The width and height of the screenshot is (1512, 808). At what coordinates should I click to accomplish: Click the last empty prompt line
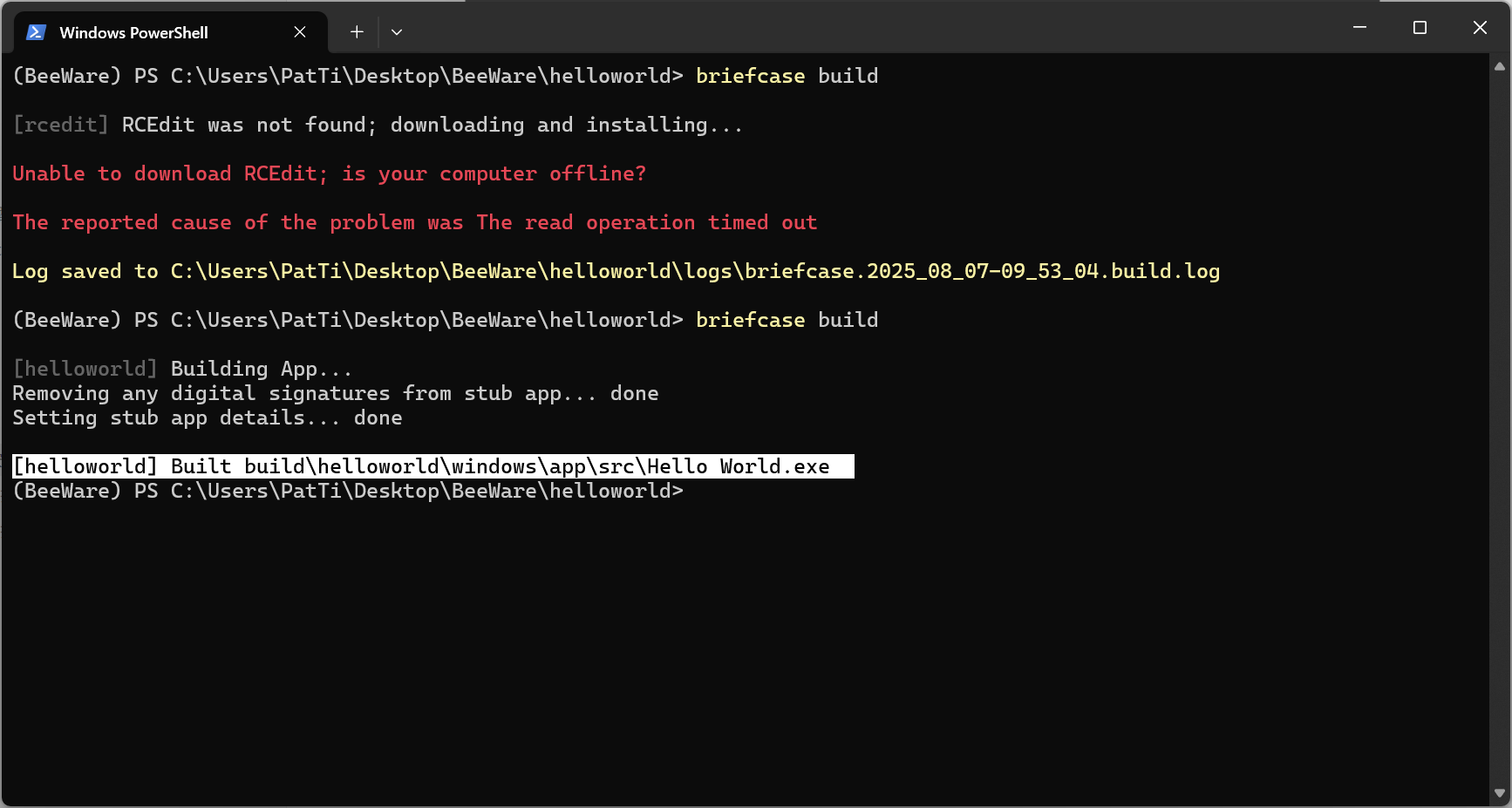point(348,491)
